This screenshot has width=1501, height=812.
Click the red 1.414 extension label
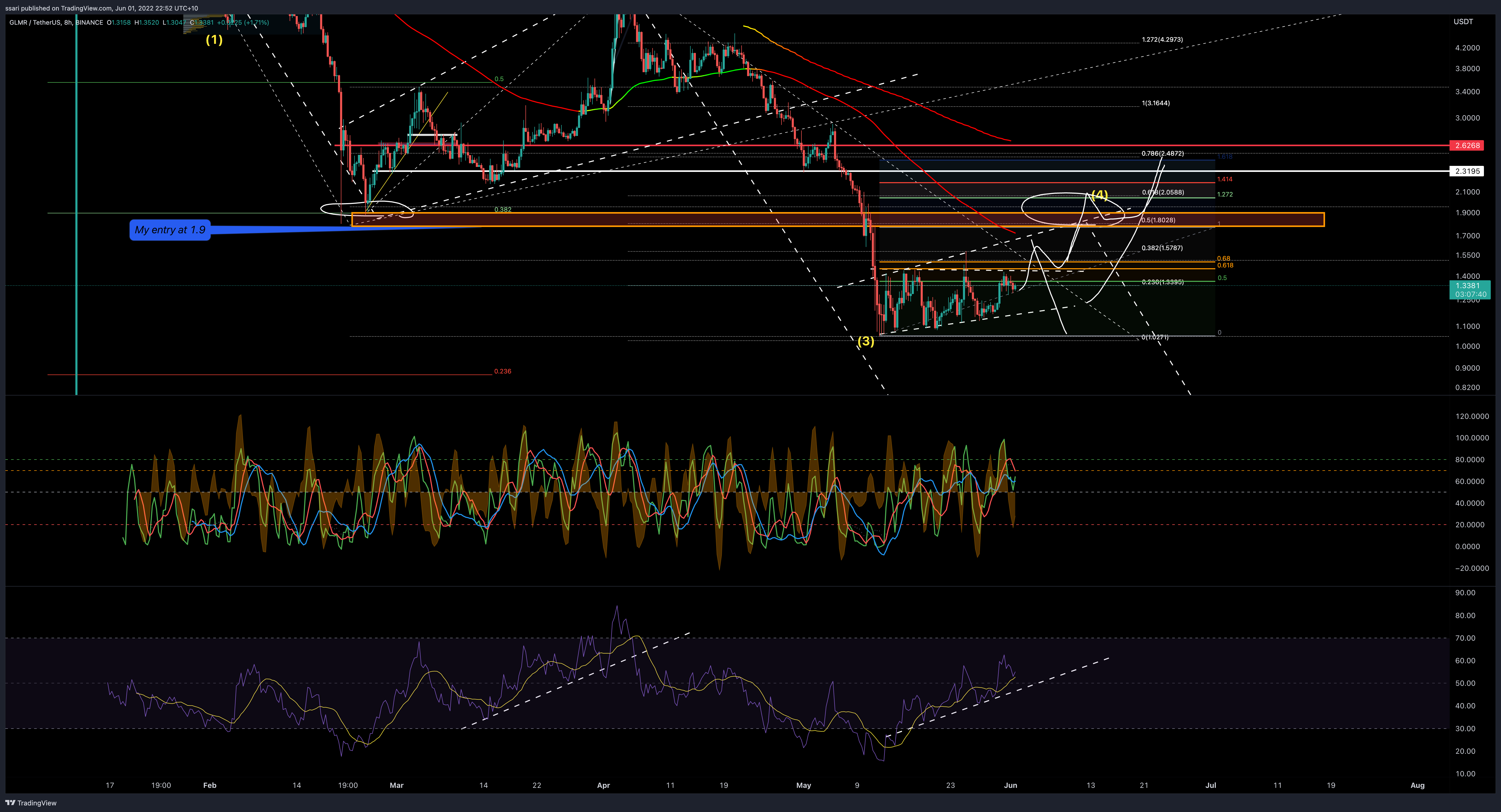click(1225, 180)
